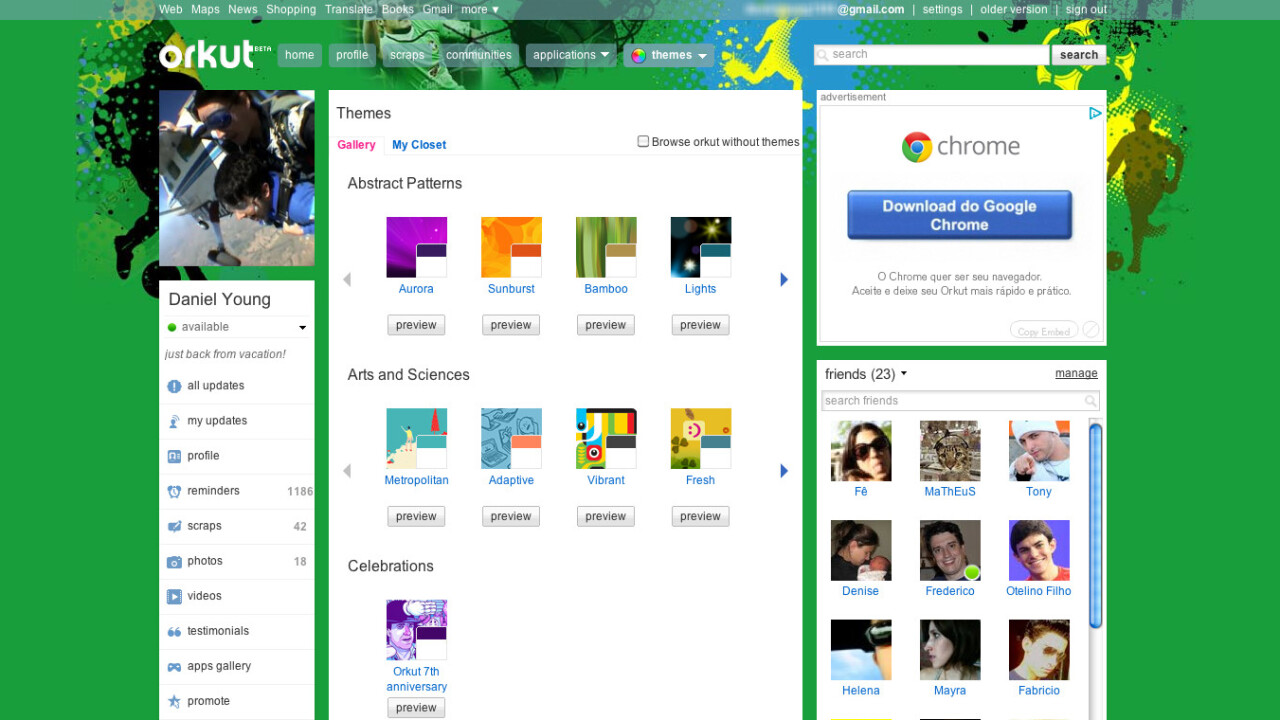Go to communities in the navigation bar

click(478, 55)
